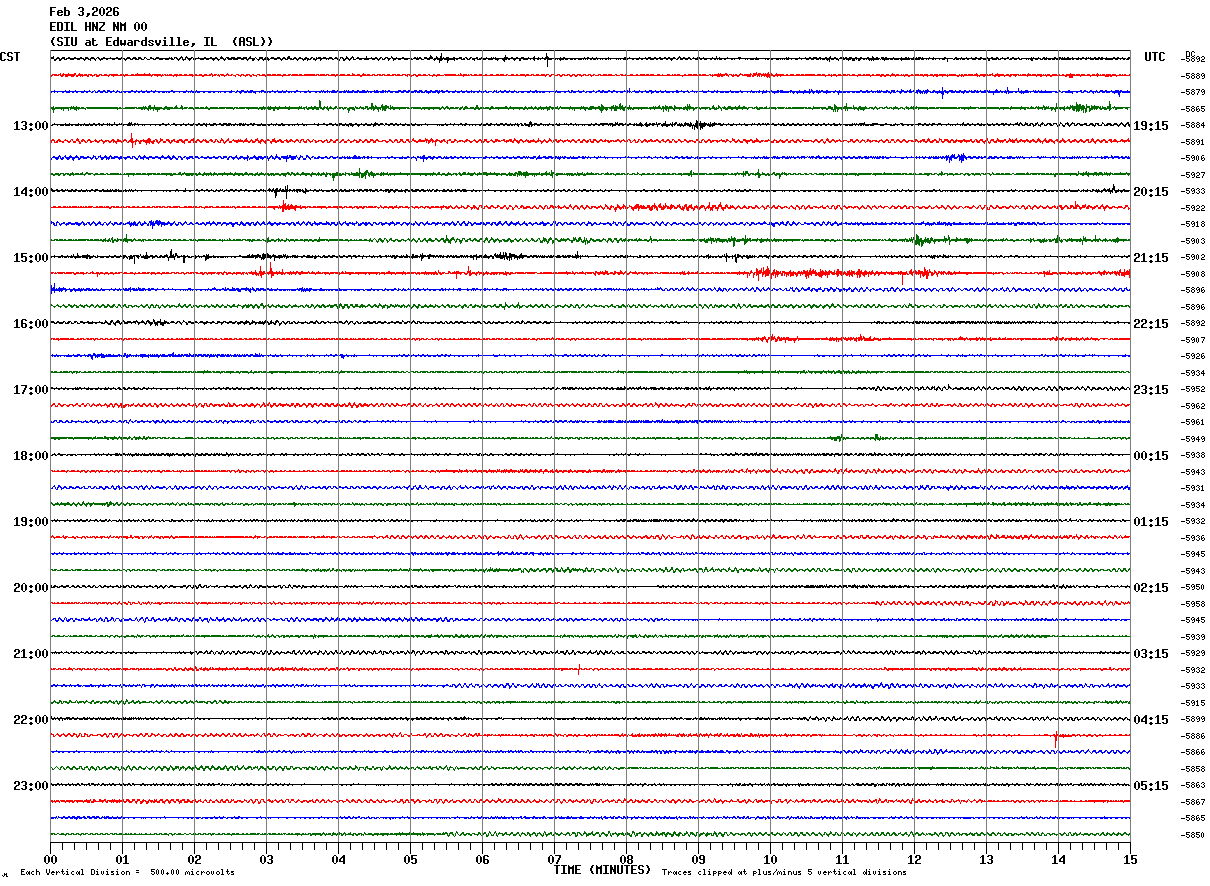This screenshot has height=886, width=1210.
Task: Click the DC offset value -5889
Action: click(1193, 76)
